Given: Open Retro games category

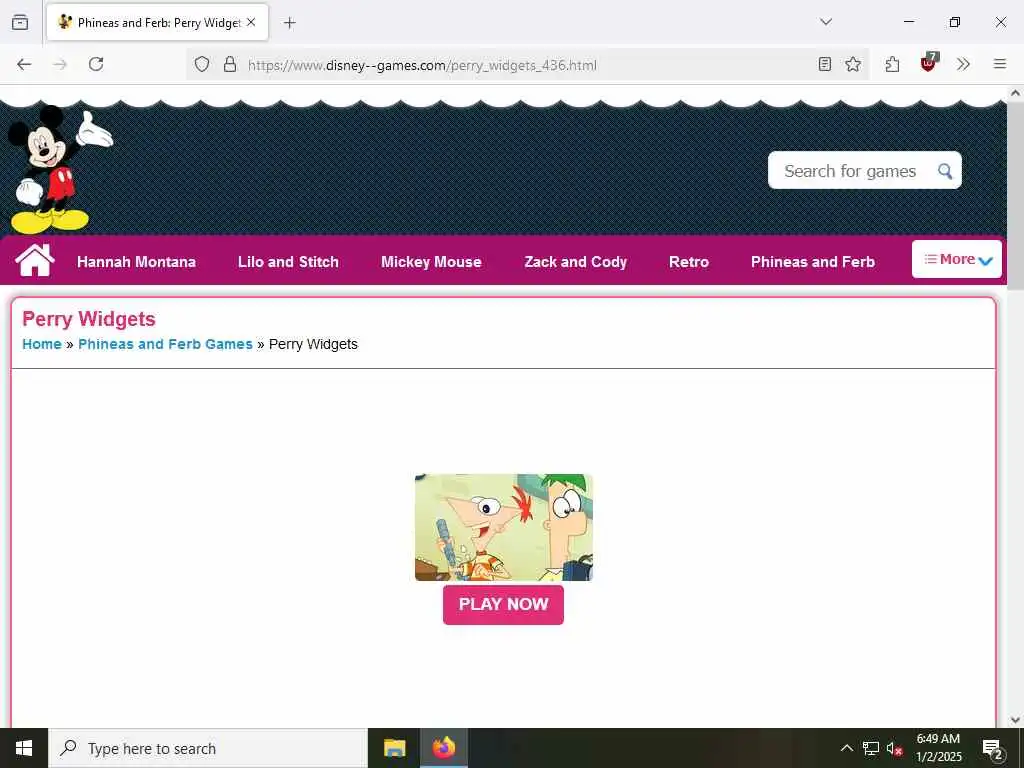Looking at the screenshot, I should (689, 262).
